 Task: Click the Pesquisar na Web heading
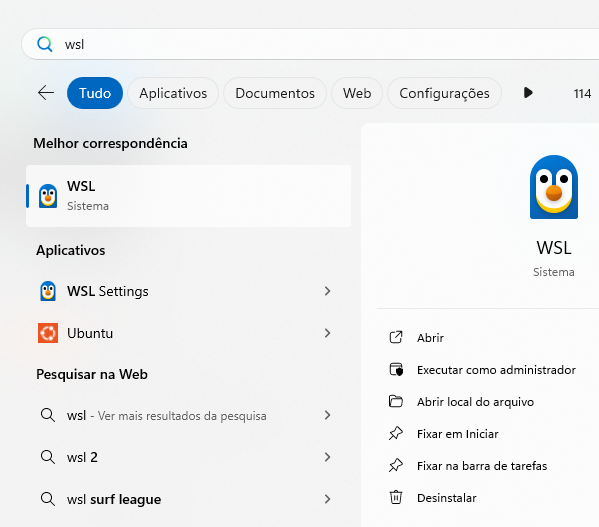coord(92,374)
